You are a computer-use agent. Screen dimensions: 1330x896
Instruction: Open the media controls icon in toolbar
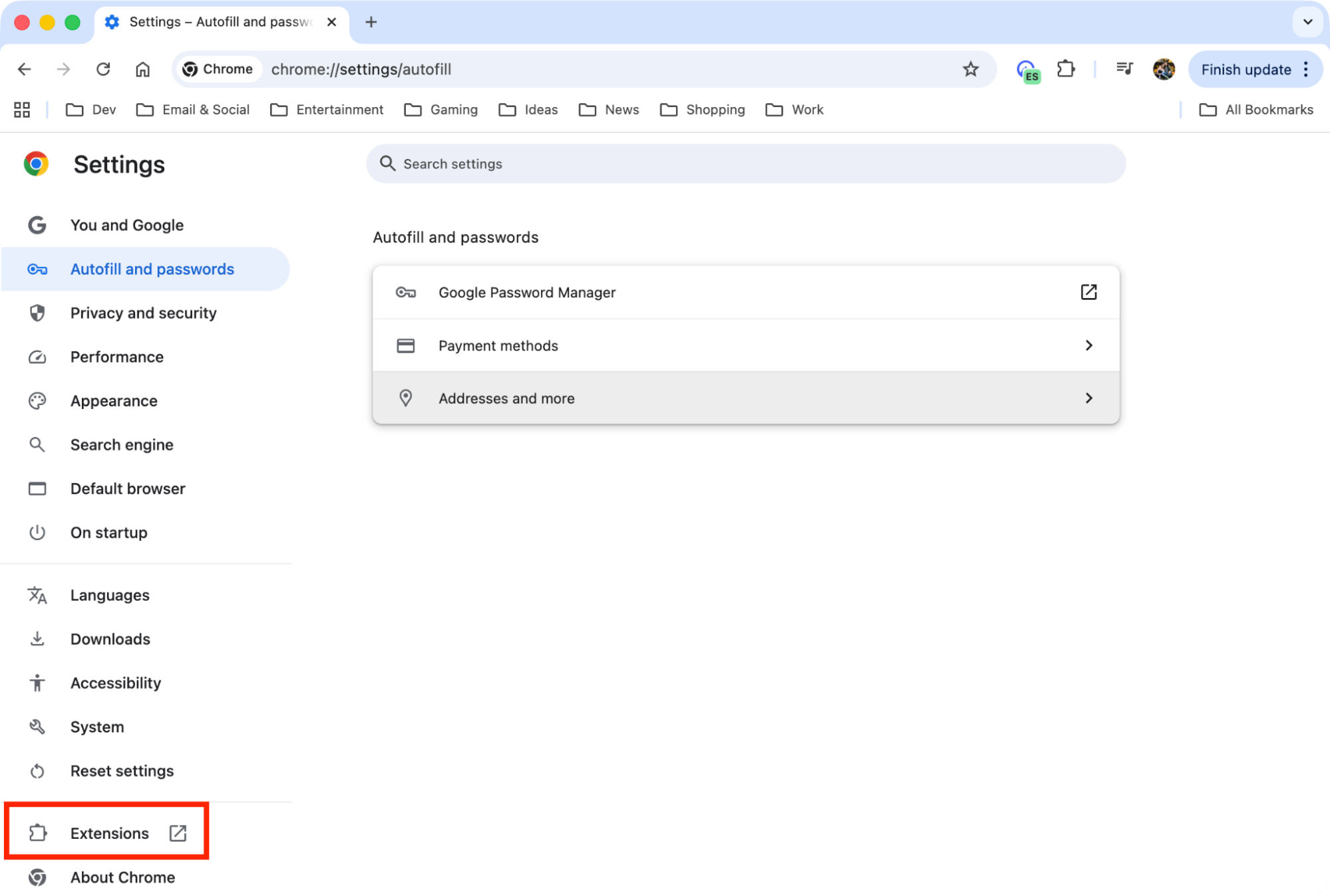coord(1124,69)
